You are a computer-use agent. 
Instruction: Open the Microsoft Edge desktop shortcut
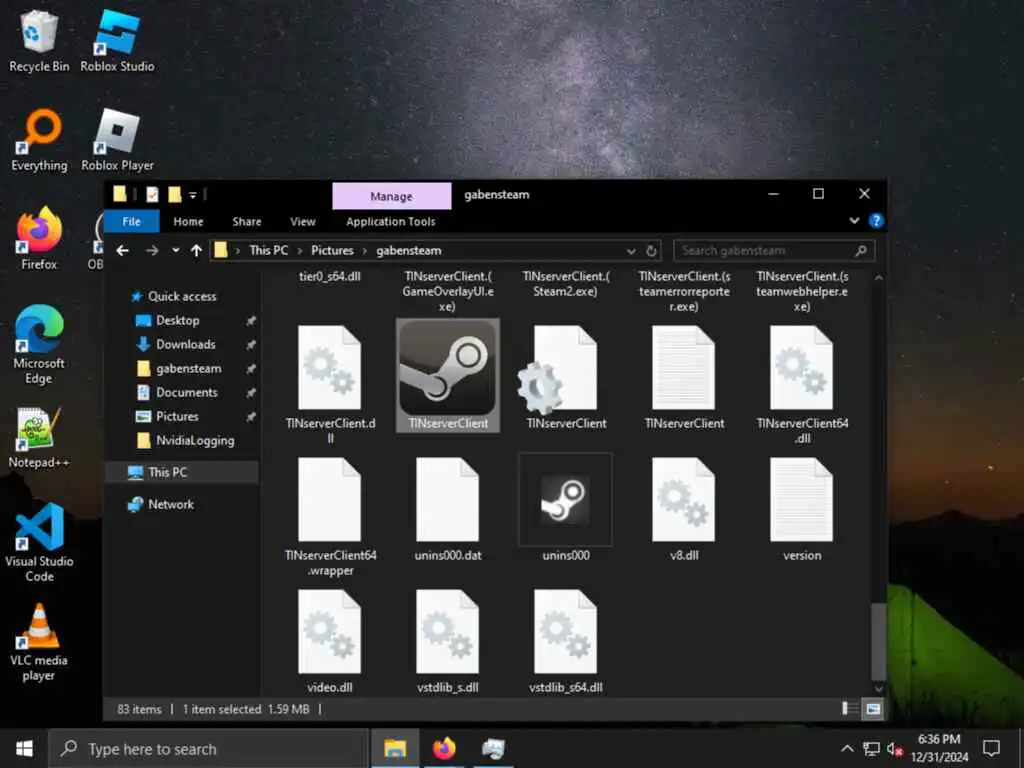[x=39, y=345]
